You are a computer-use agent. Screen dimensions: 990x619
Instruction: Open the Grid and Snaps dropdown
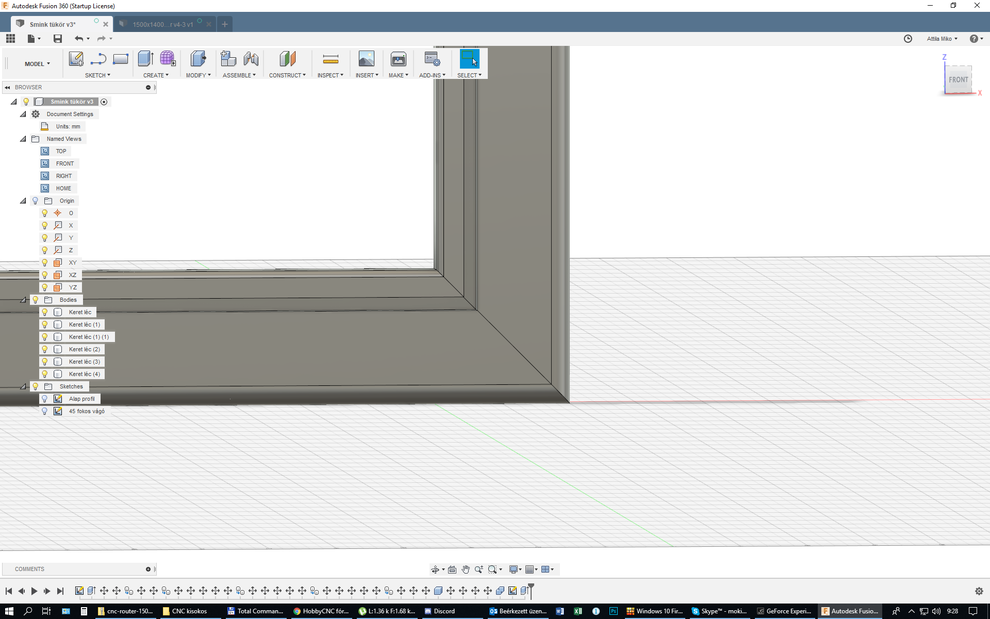click(532, 570)
